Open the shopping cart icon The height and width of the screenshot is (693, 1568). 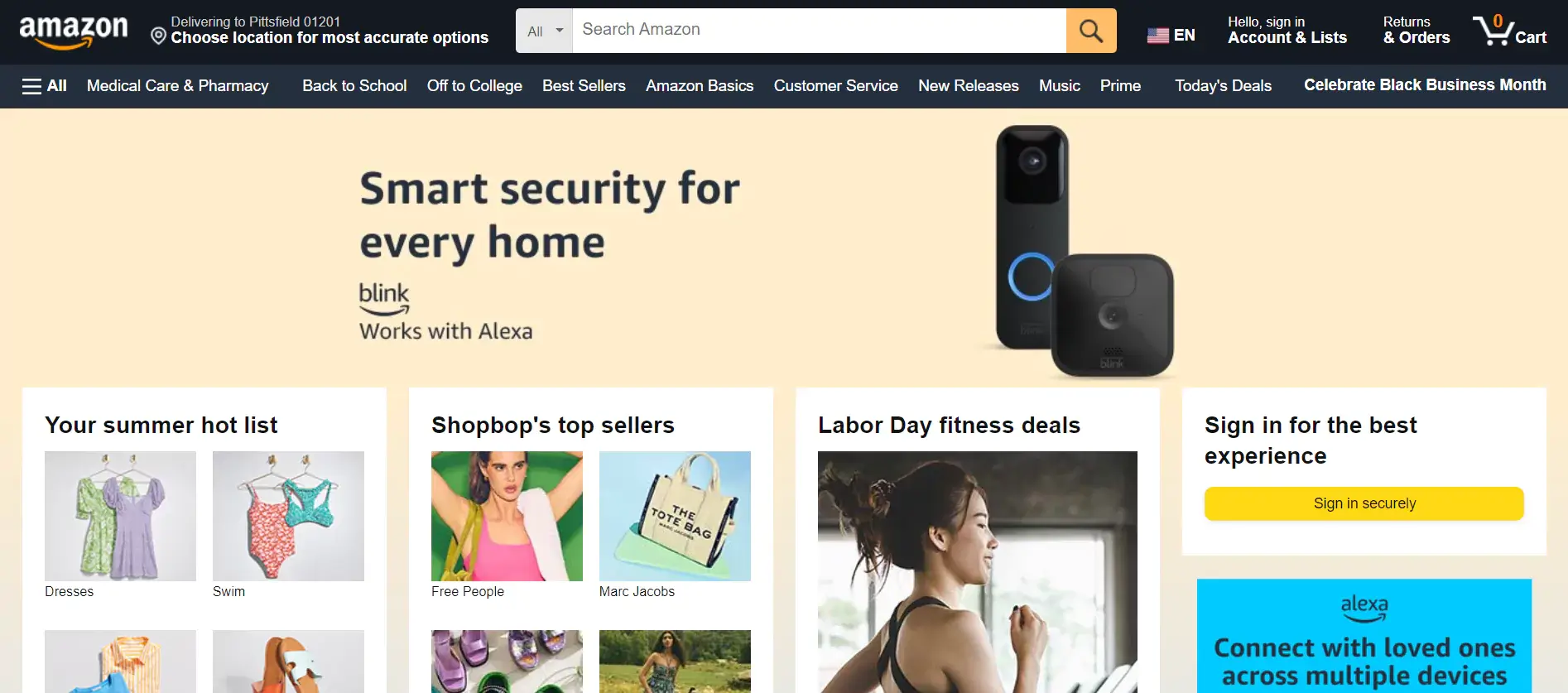coord(1510,30)
